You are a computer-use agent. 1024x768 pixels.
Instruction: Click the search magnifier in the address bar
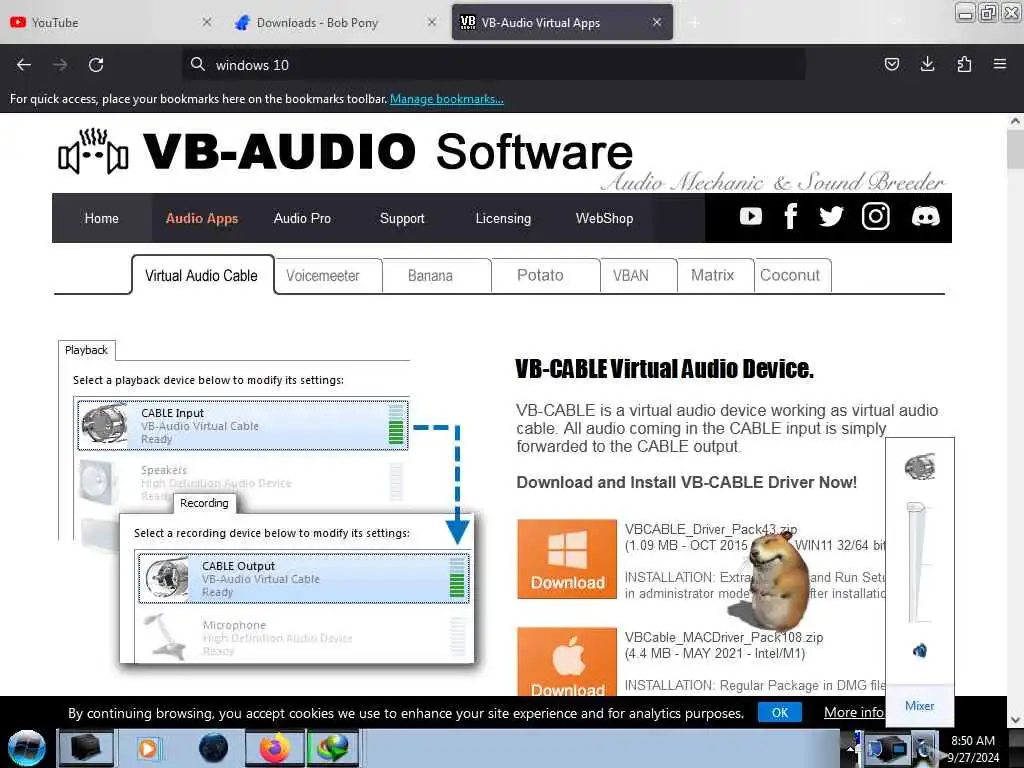(197, 64)
